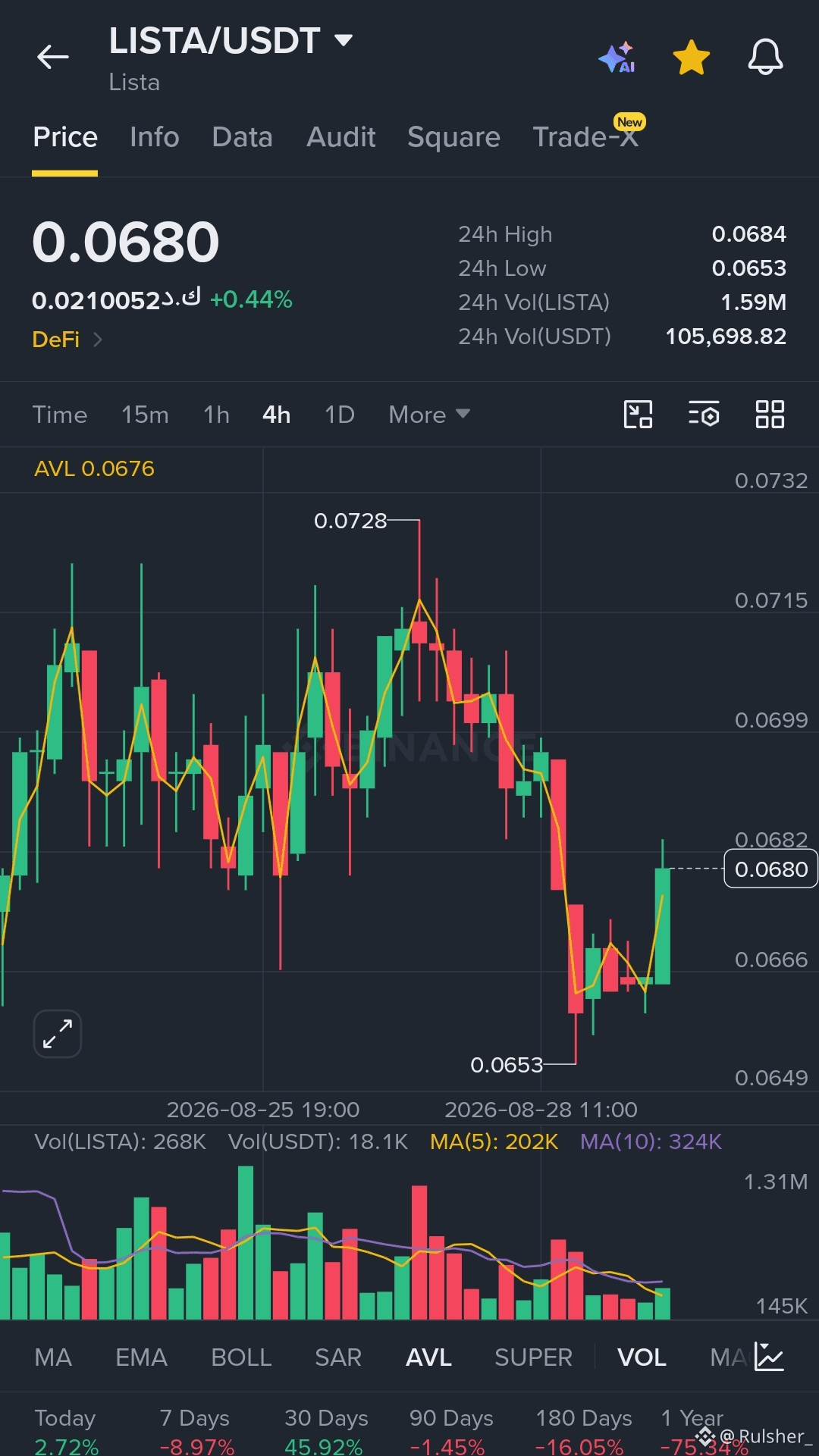
Task: Open the Data tab
Action: click(242, 137)
